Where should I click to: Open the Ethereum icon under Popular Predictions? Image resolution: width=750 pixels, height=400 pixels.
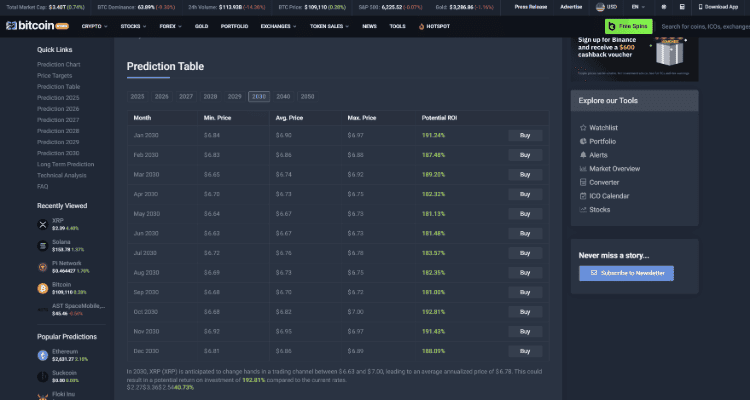point(43,355)
